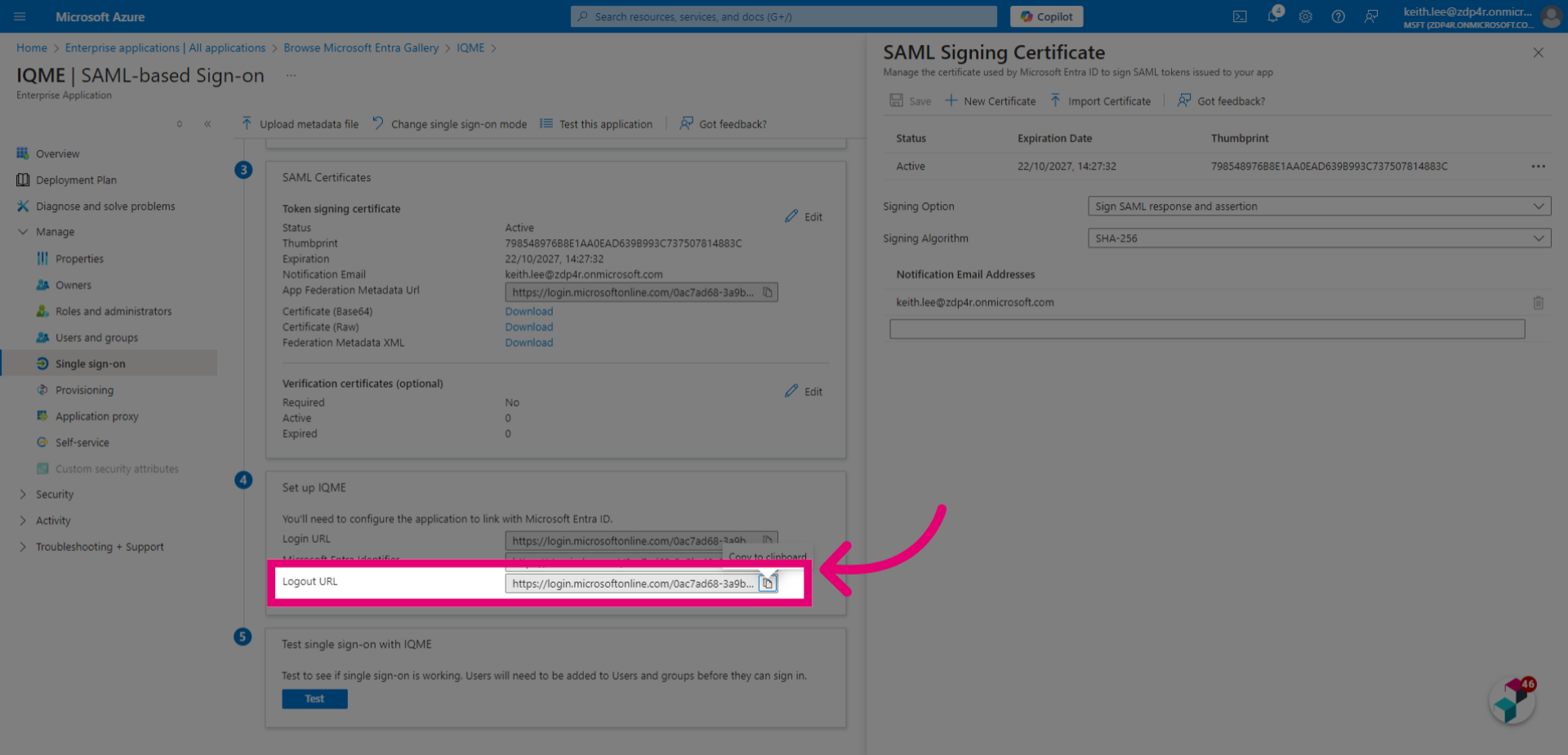Screen dimensions: 1568x755
Task: Open the Signing Algorithm dropdown
Action: (x=1319, y=238)
